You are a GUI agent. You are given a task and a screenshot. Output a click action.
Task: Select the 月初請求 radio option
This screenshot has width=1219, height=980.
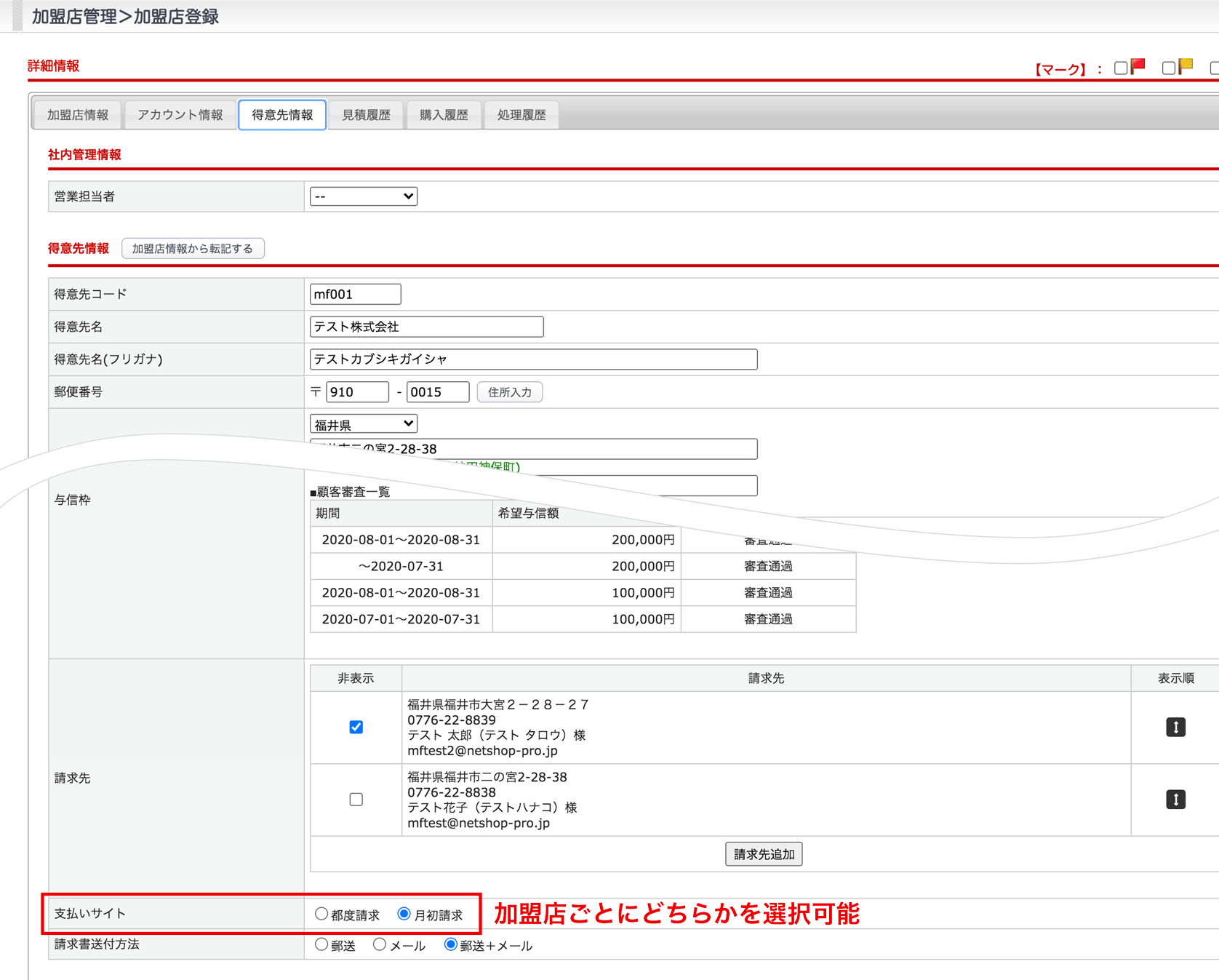[x=404, y=914]
